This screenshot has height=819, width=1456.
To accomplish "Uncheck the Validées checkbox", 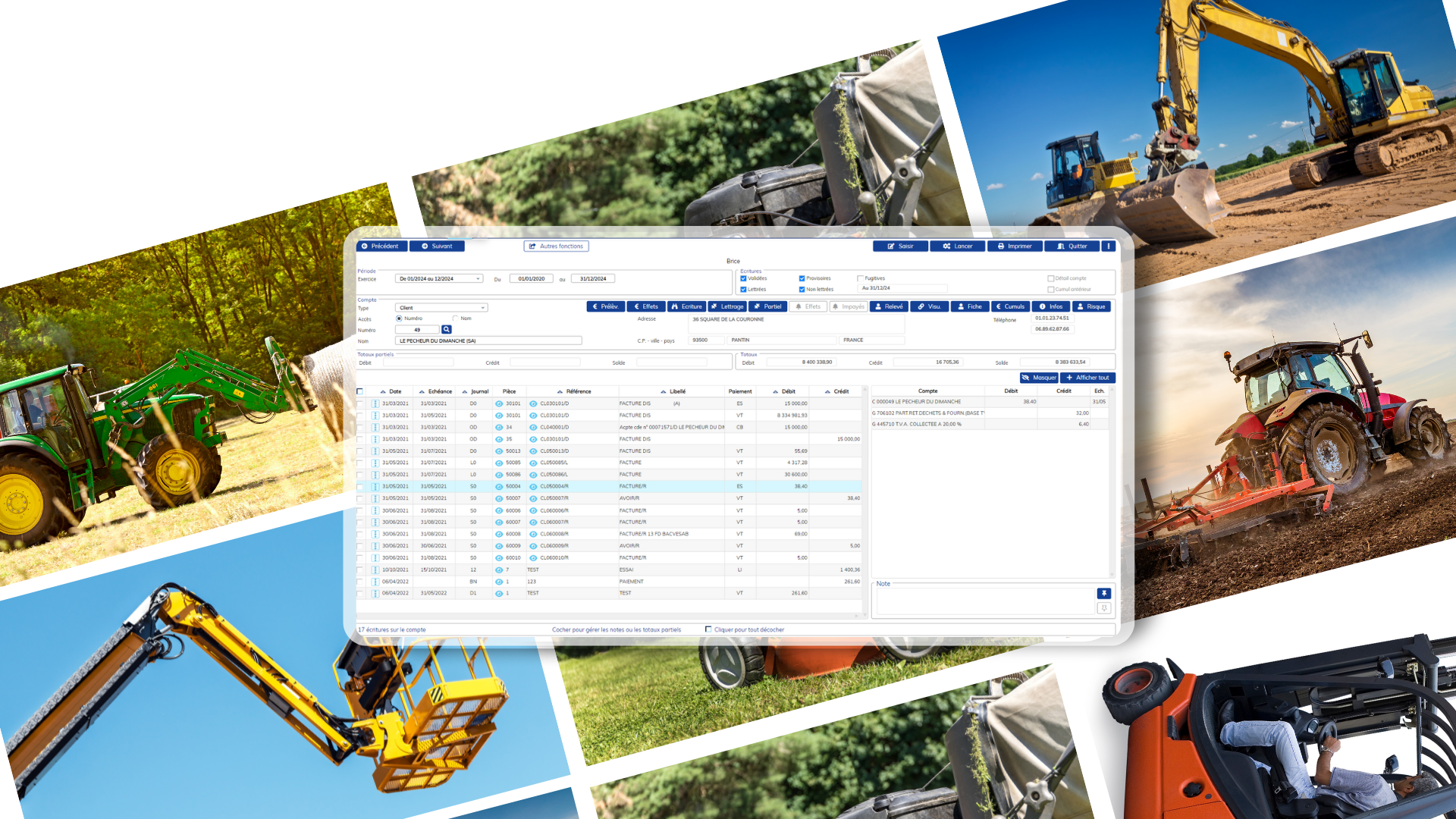I will pyautogui.click(x=743, y=278).
